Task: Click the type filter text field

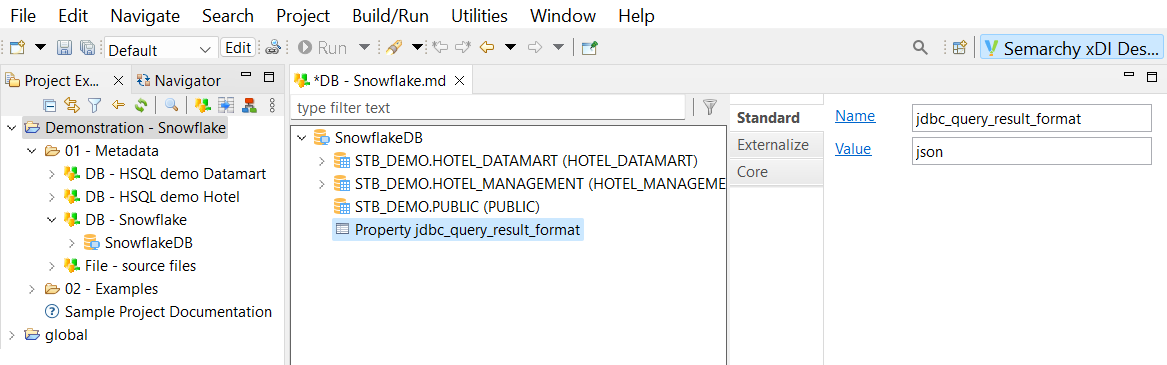Action: click(487, 108)
